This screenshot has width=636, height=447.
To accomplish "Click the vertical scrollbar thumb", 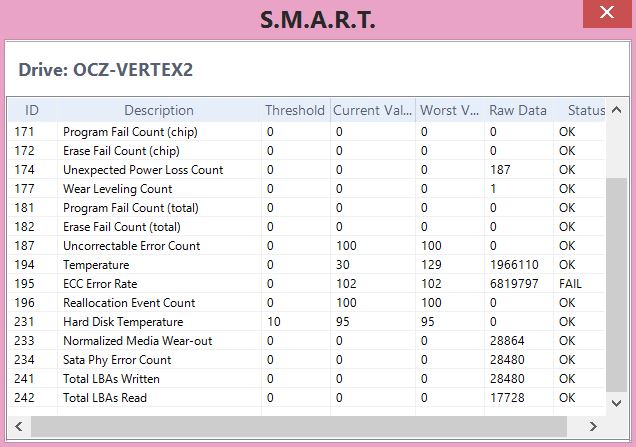I will (x=617, y=285).
